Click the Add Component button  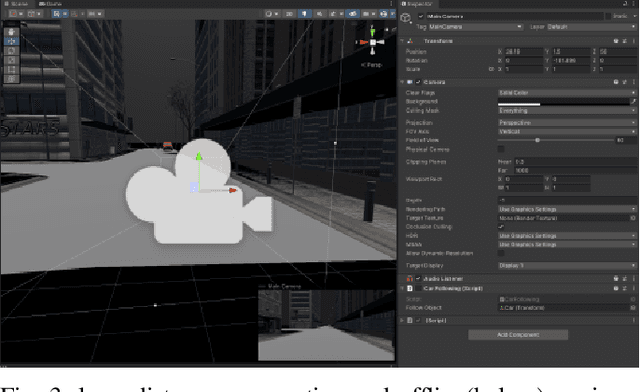(x=518, y=335)
